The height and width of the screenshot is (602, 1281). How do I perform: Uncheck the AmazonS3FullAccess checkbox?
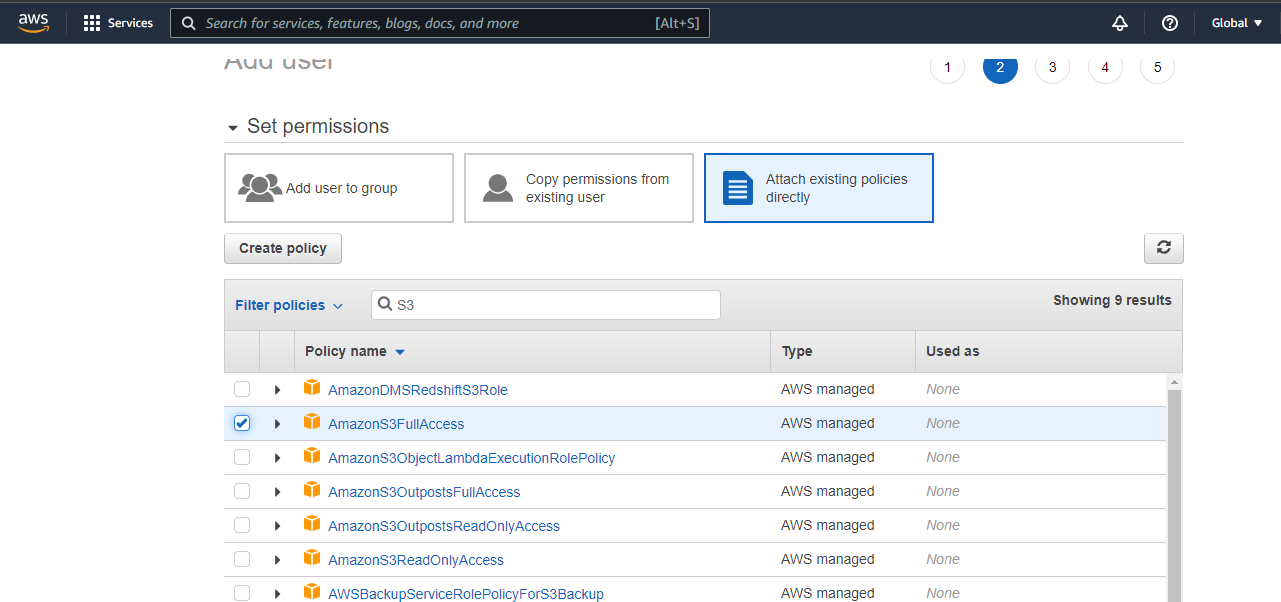tap(242, 423)
